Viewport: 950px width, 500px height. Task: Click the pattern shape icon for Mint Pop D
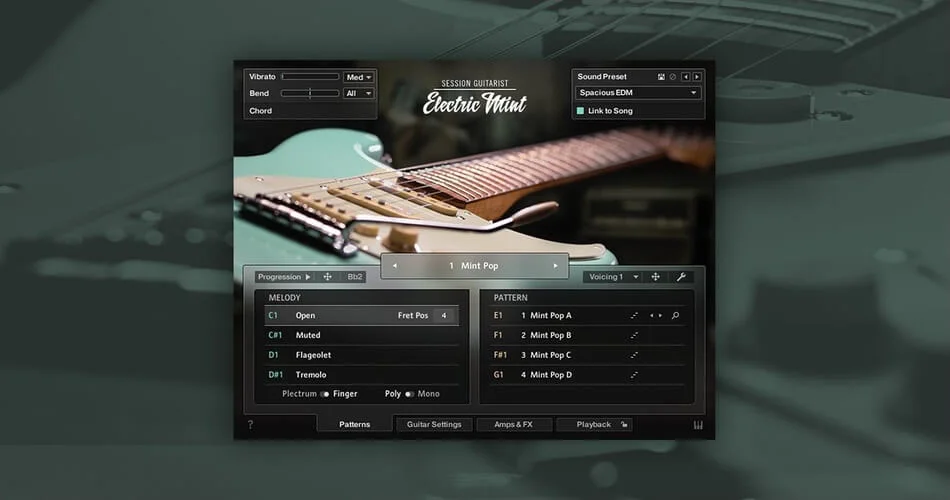coord(634,375)
